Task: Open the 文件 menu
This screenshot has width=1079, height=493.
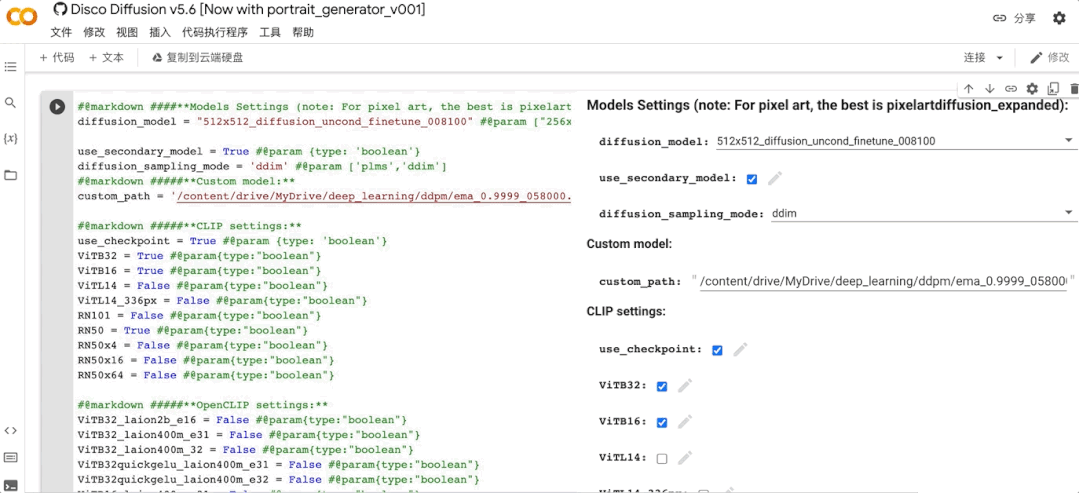Action: click(61, 32)
